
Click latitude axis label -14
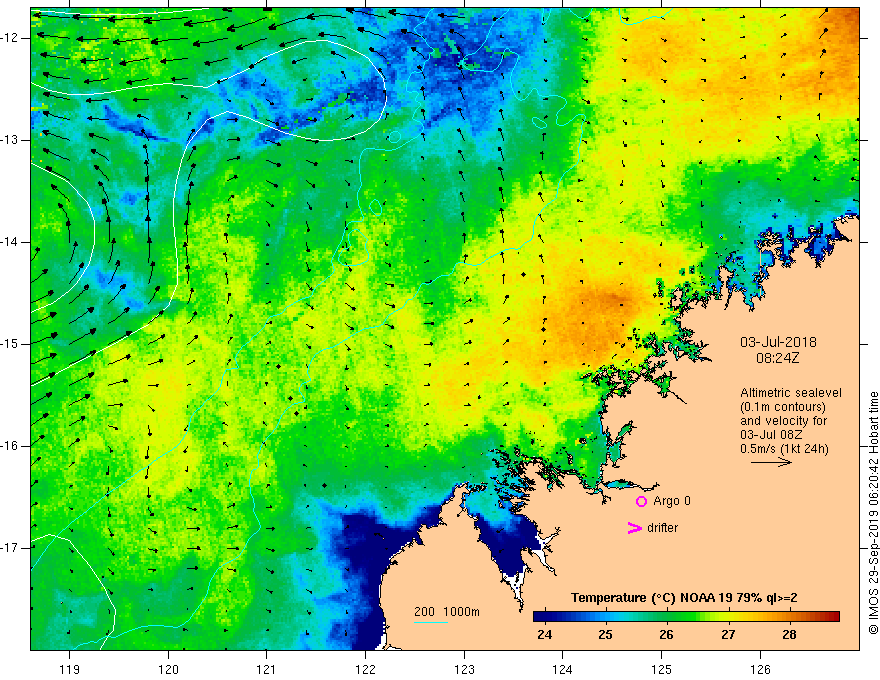tap(10, 242)
